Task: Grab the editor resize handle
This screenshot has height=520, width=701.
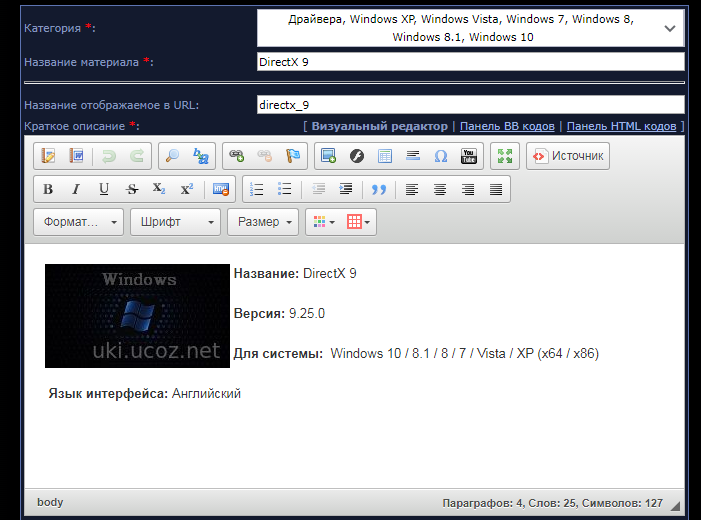Action: (676, 506)
